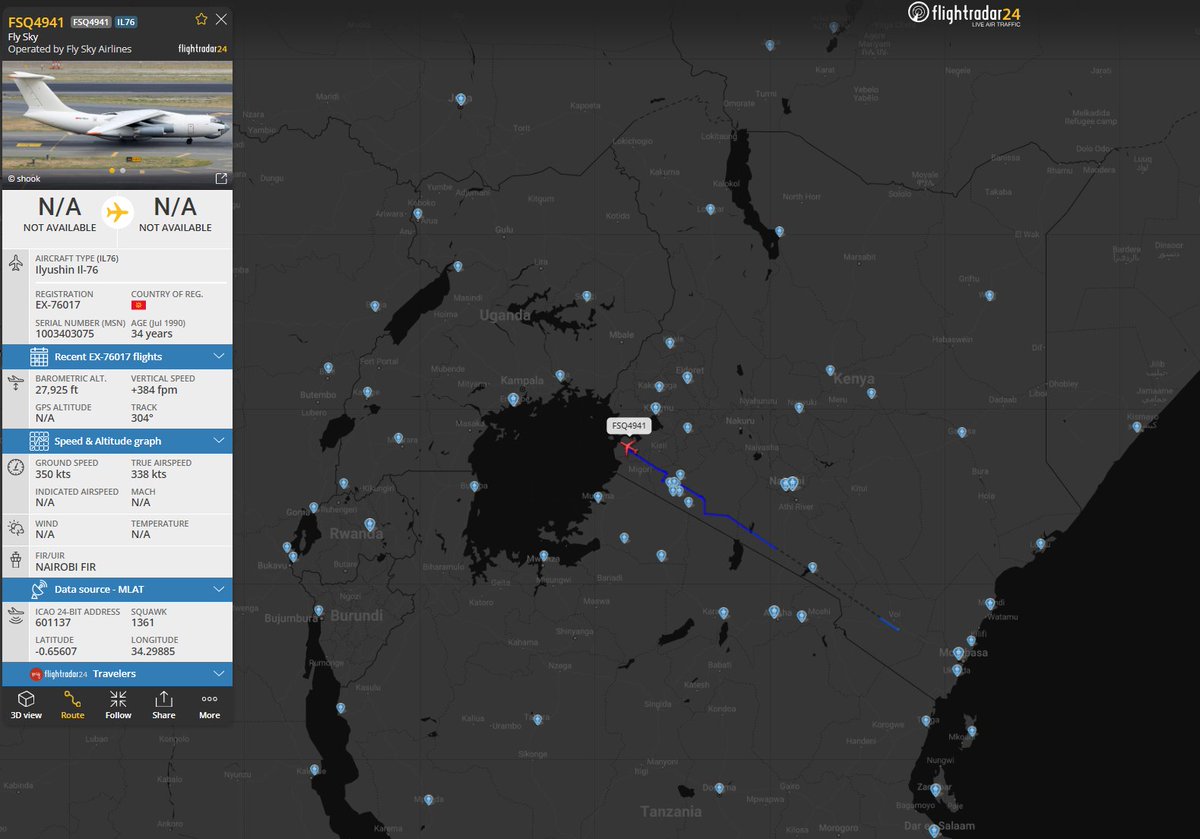
Task: Share this flight
Action: (164, 705)
